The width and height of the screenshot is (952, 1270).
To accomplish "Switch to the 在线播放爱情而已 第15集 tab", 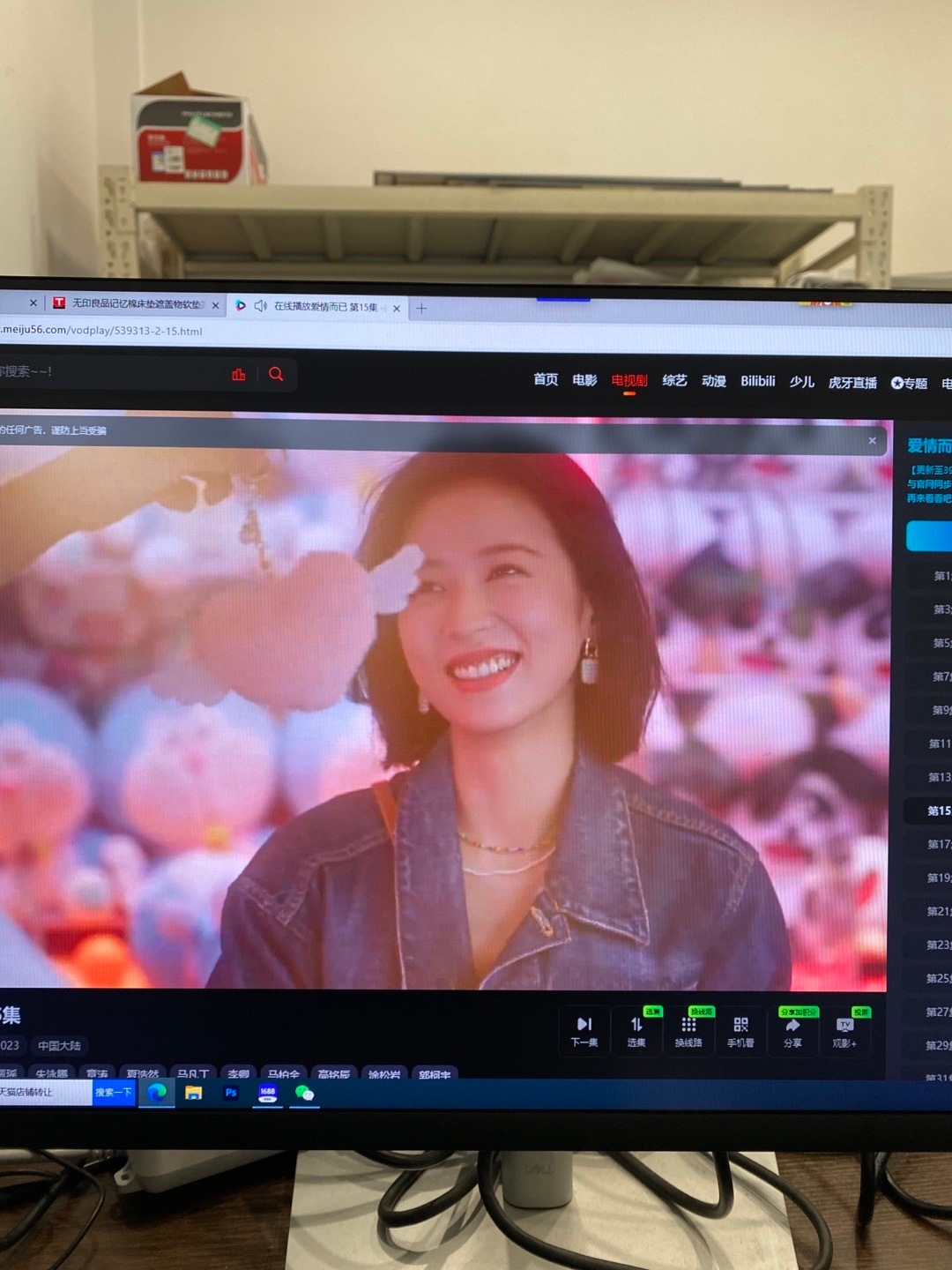I will point(318,306).
